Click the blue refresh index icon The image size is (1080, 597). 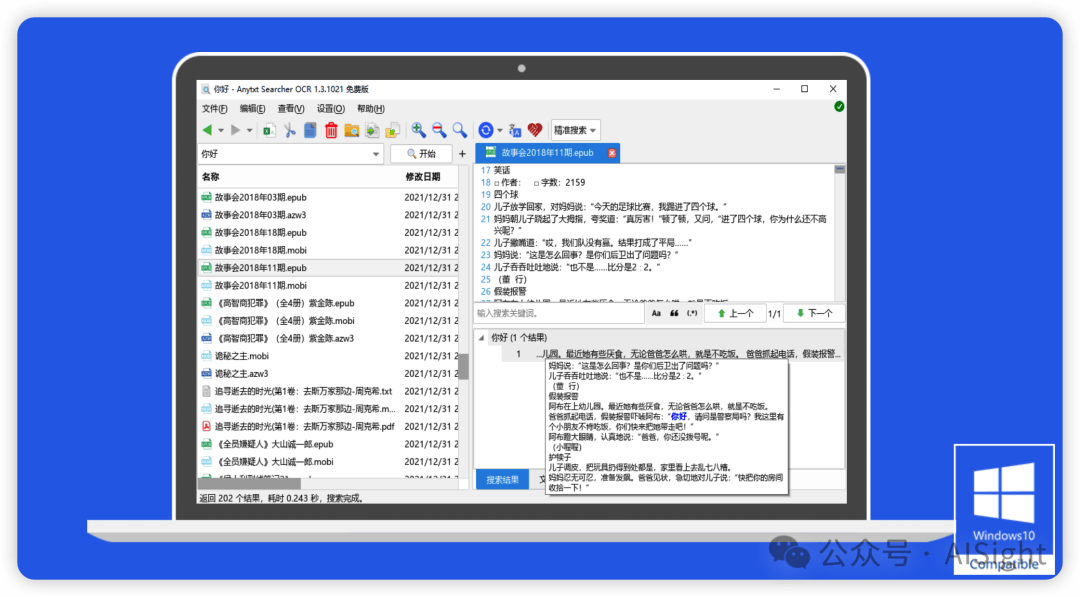(x=486, y=130)
